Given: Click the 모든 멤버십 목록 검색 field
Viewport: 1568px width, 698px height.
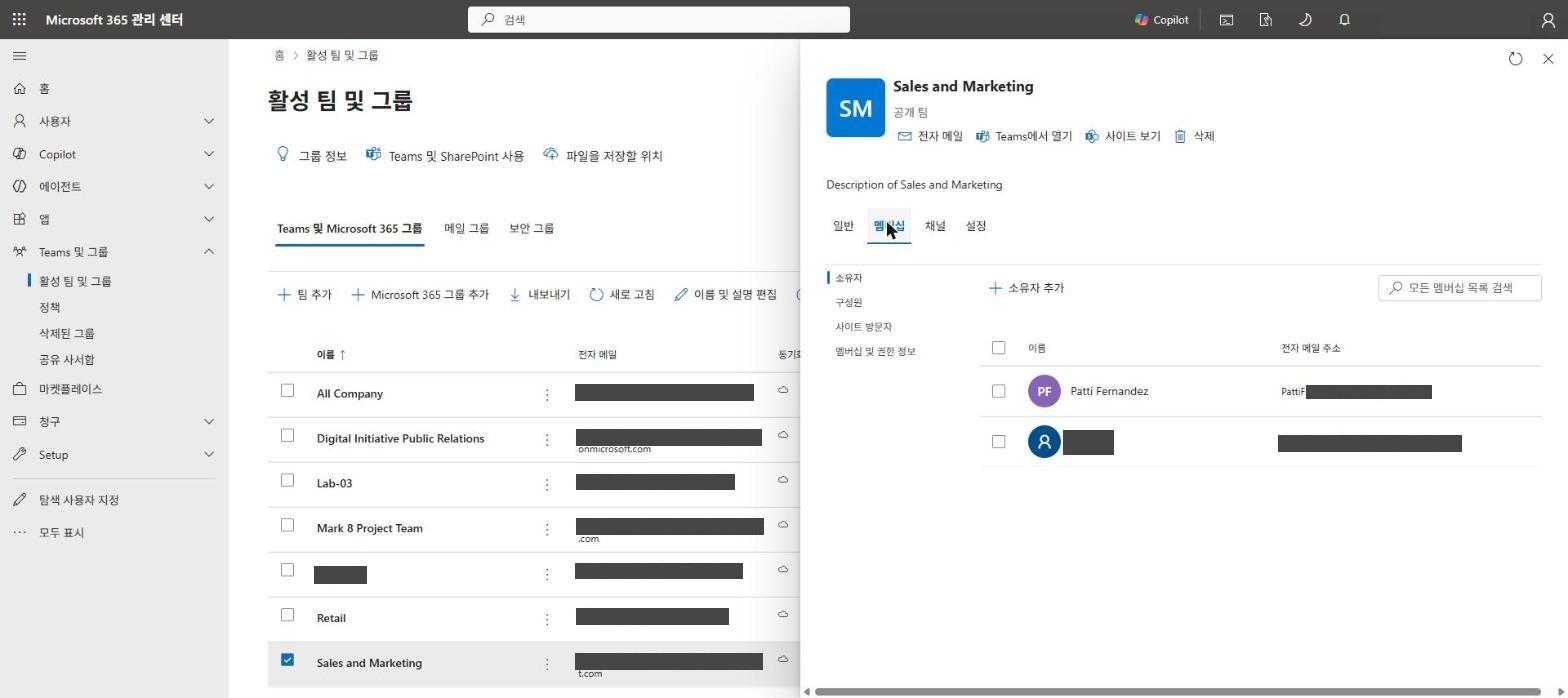Looking at the screenshot, I should pos(1460,288).
